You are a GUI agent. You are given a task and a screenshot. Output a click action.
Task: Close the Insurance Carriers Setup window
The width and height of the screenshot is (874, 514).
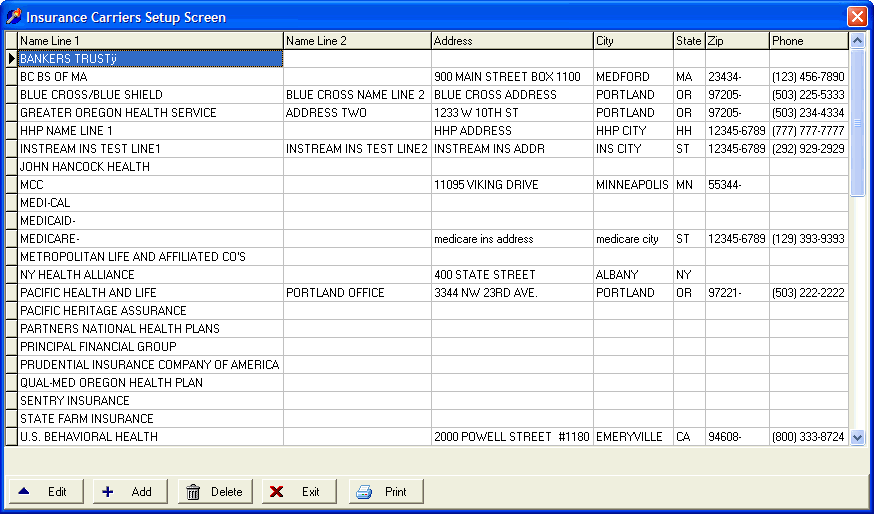(x=857, y=16)
